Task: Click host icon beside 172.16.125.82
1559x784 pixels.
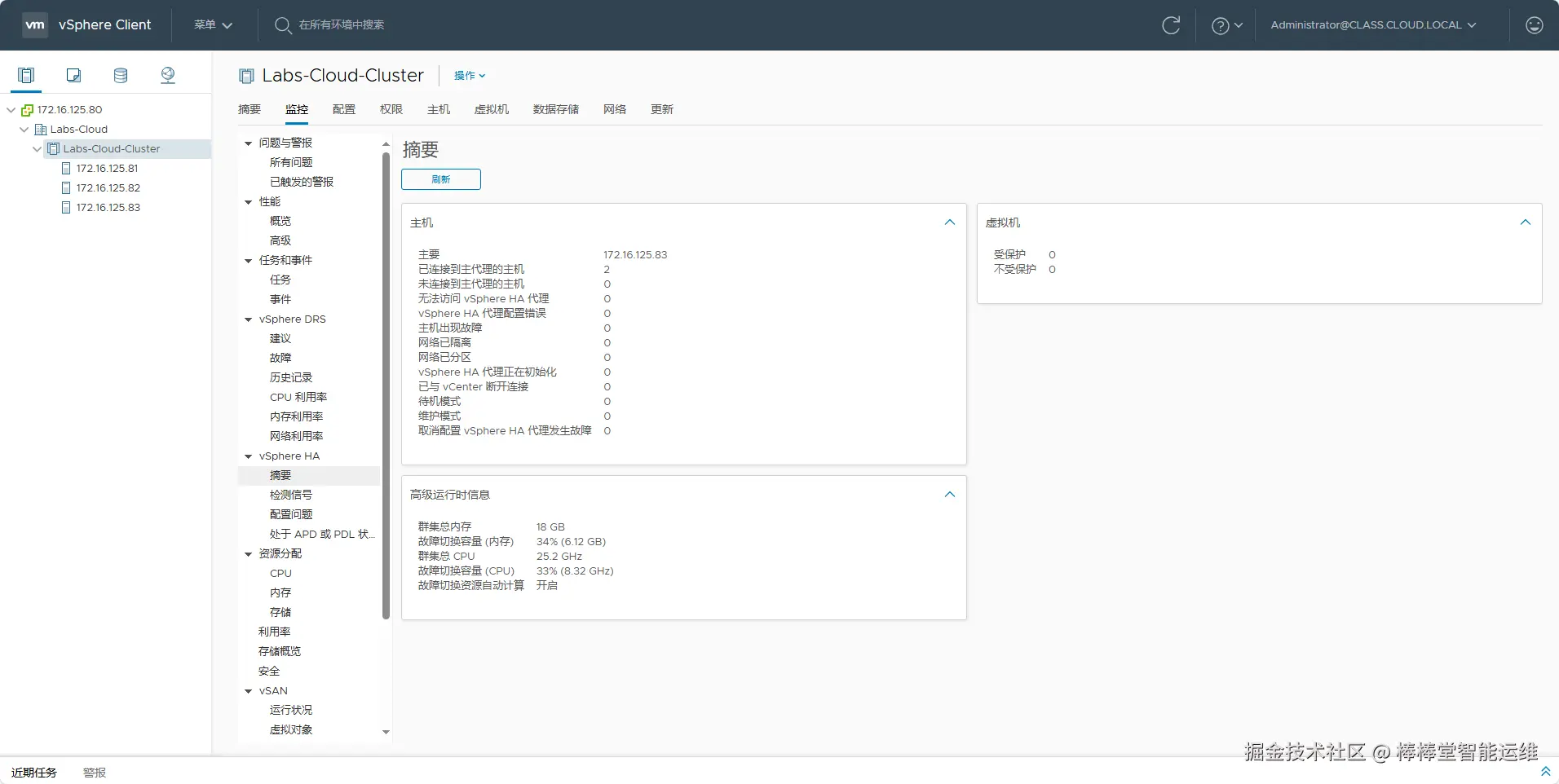Action: (66, 188)
